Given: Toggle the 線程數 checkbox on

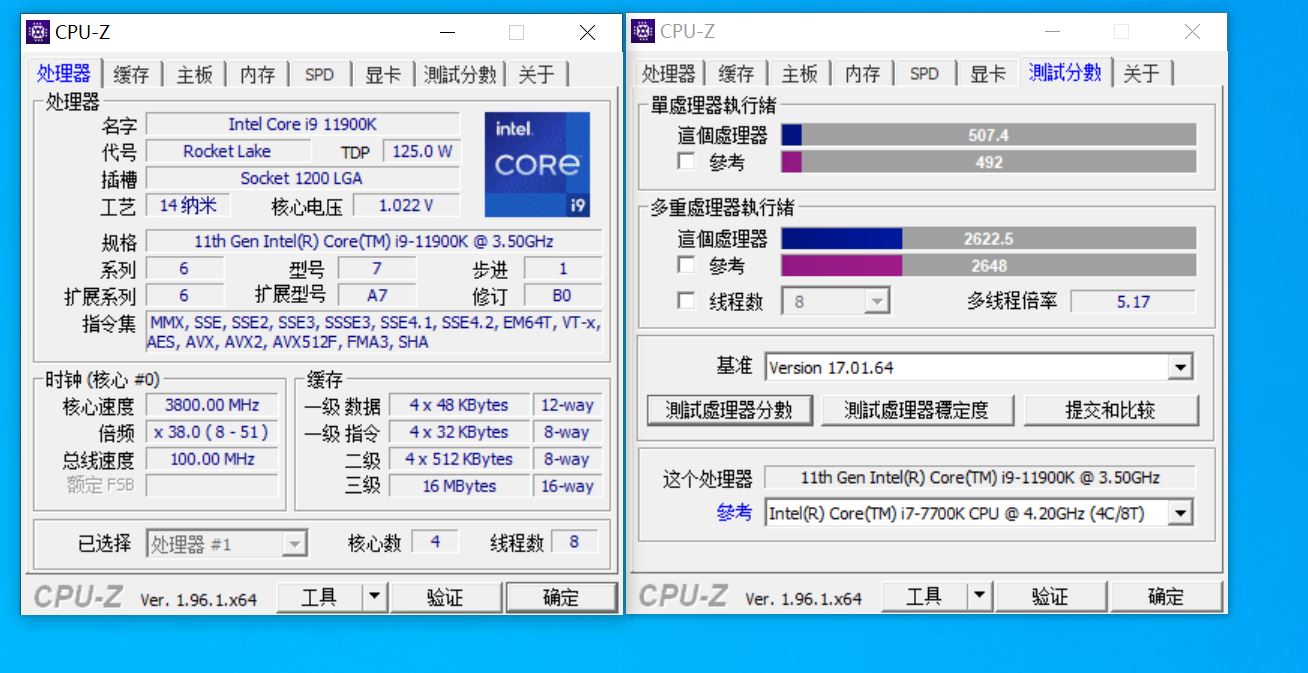Looking at the screenshot, I should pos(686,299).
